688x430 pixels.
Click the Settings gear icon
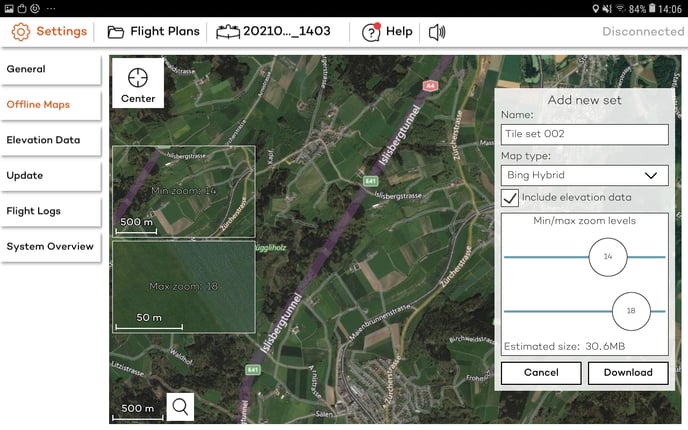[21, 31]
